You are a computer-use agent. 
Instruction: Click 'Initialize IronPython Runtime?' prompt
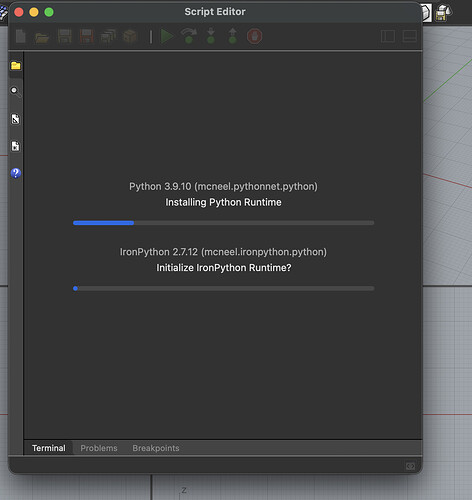pyautogui.click(x=224, y=268)
